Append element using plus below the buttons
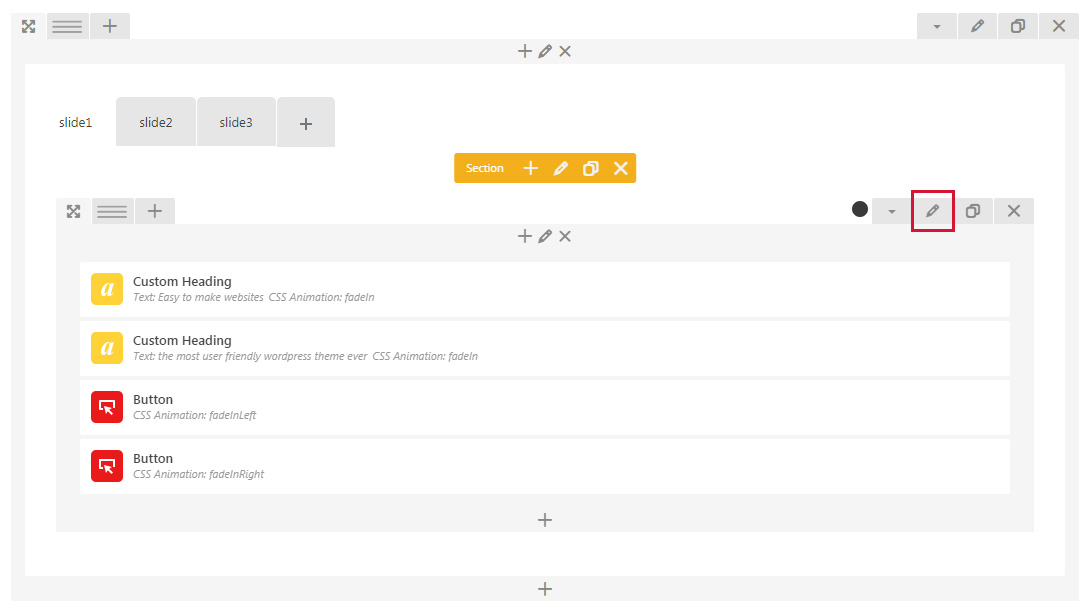 545,520
